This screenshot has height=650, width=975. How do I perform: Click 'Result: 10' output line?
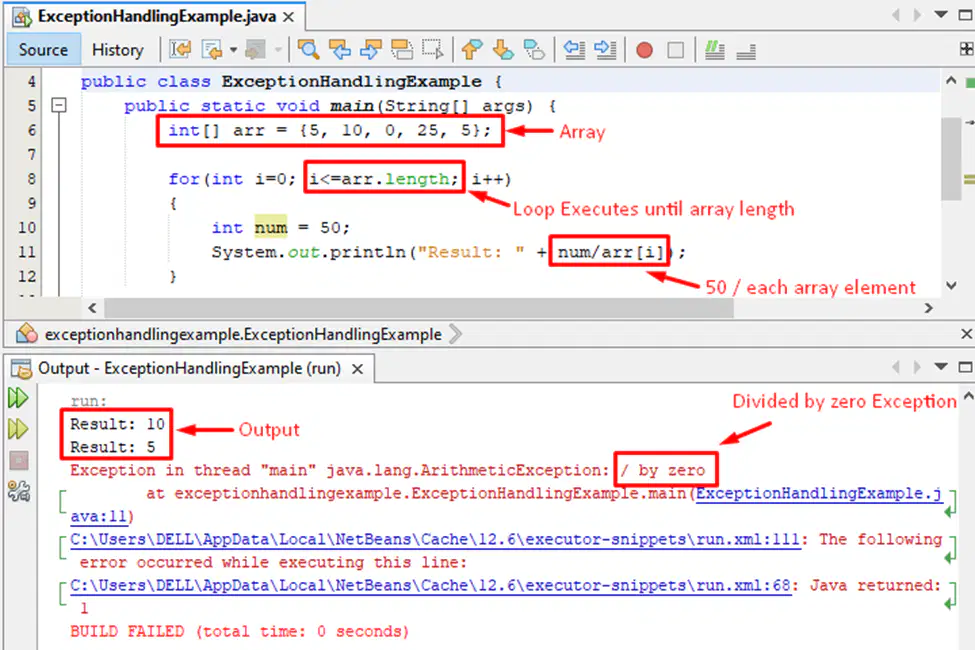click(x=117, y=424)
